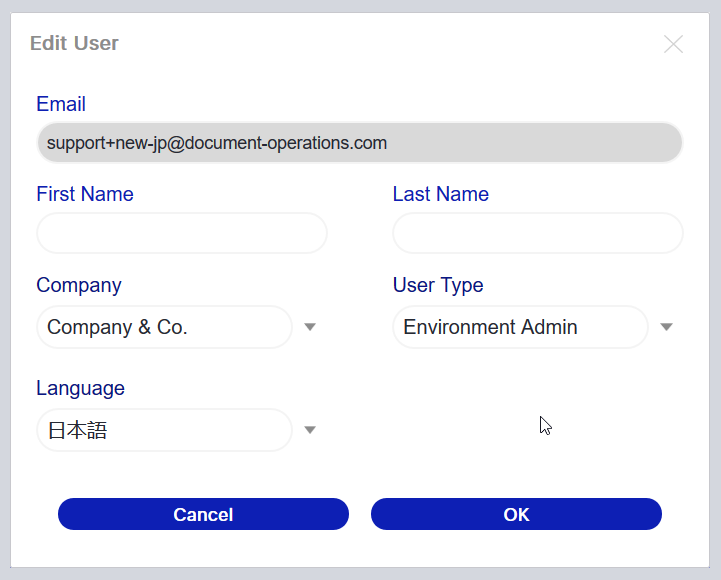This screenshot has width=721, height=580.
Task: Click the First Name input field
Action: click(x=182, y=233)
